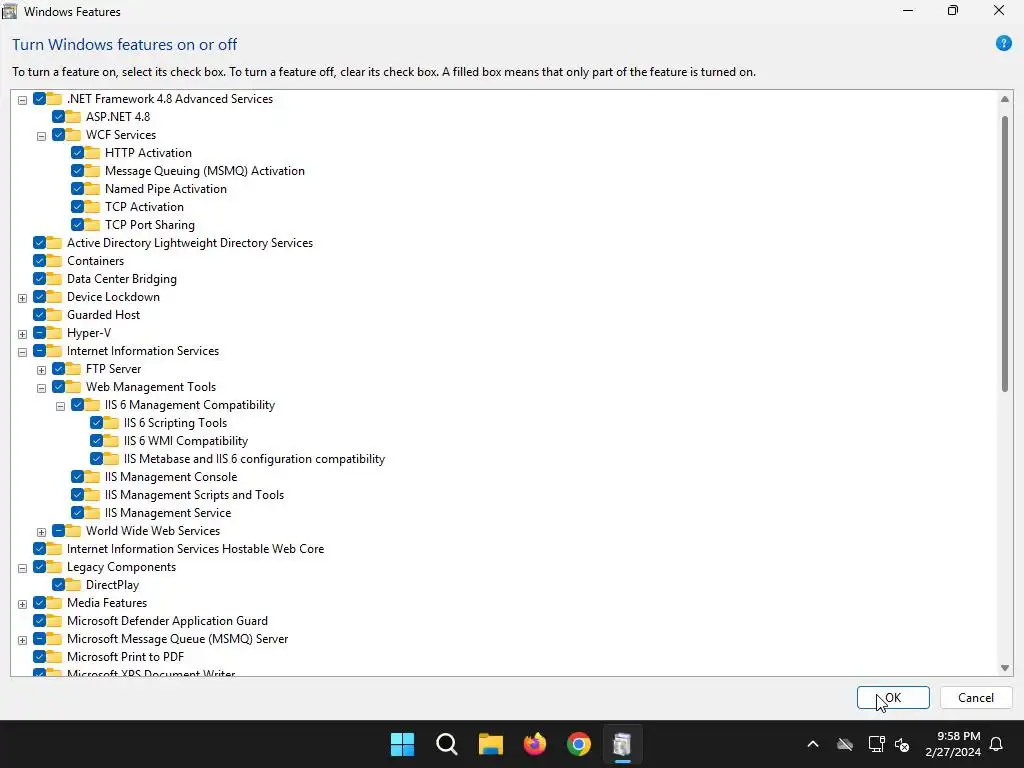Collapse IIS 6 Management Compatibility node

click(60, 406)
